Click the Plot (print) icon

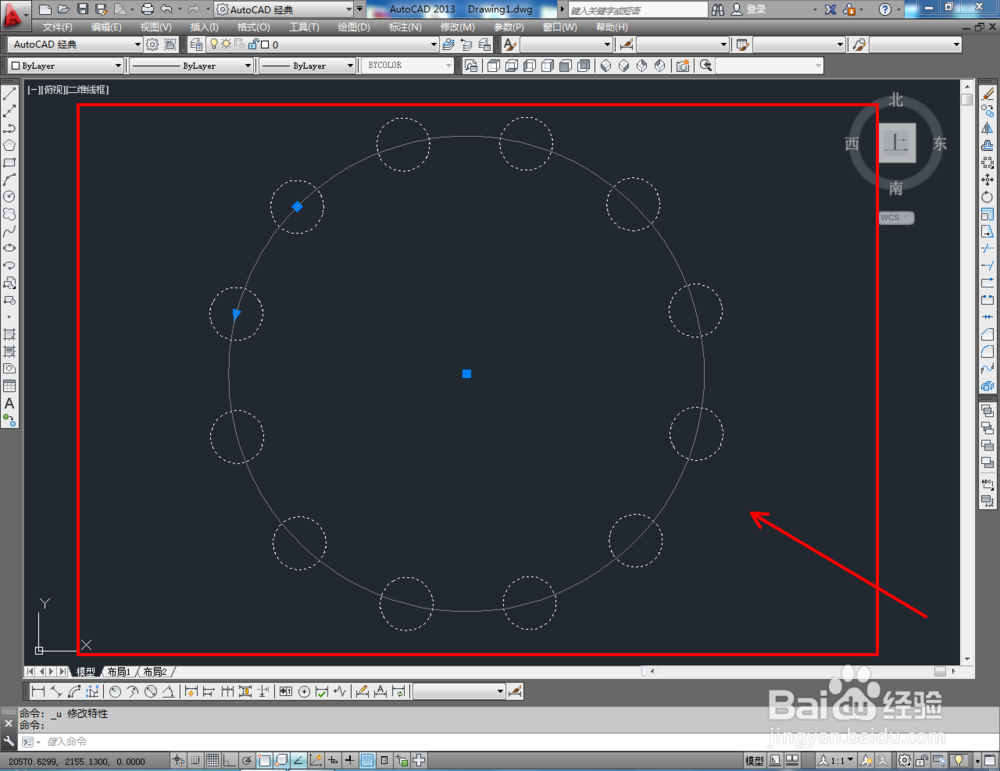[x=147, y=9]
